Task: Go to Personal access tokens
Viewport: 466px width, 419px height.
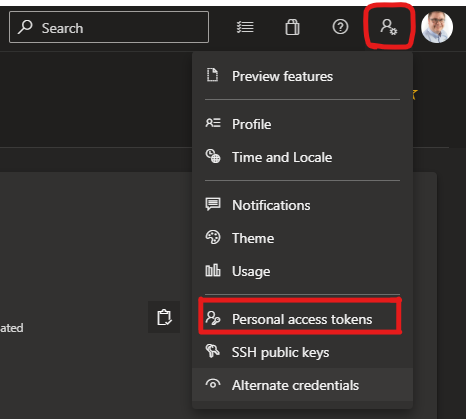Action: click(302, 319)
